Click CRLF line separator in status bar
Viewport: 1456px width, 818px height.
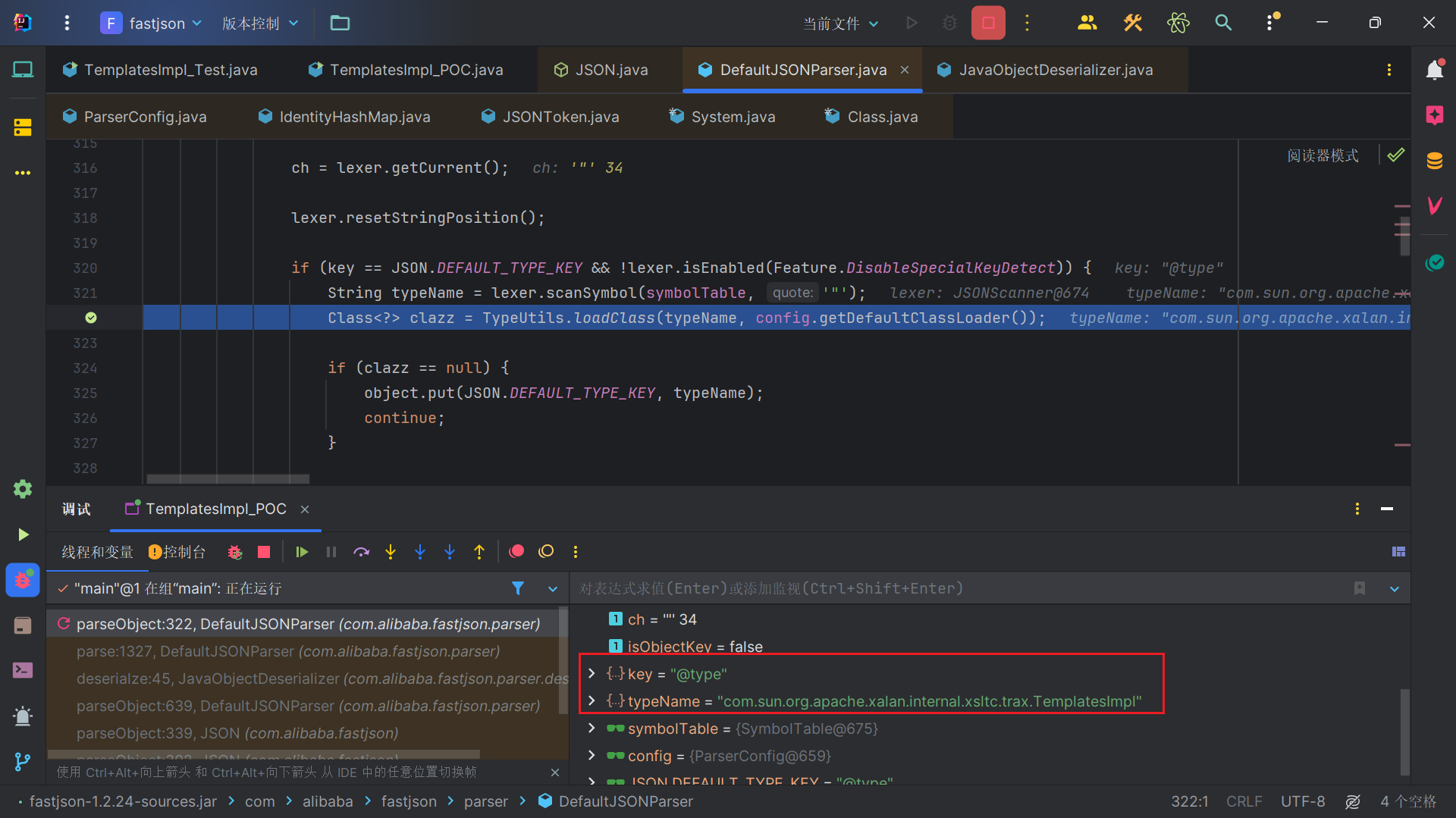point(1244,801)
